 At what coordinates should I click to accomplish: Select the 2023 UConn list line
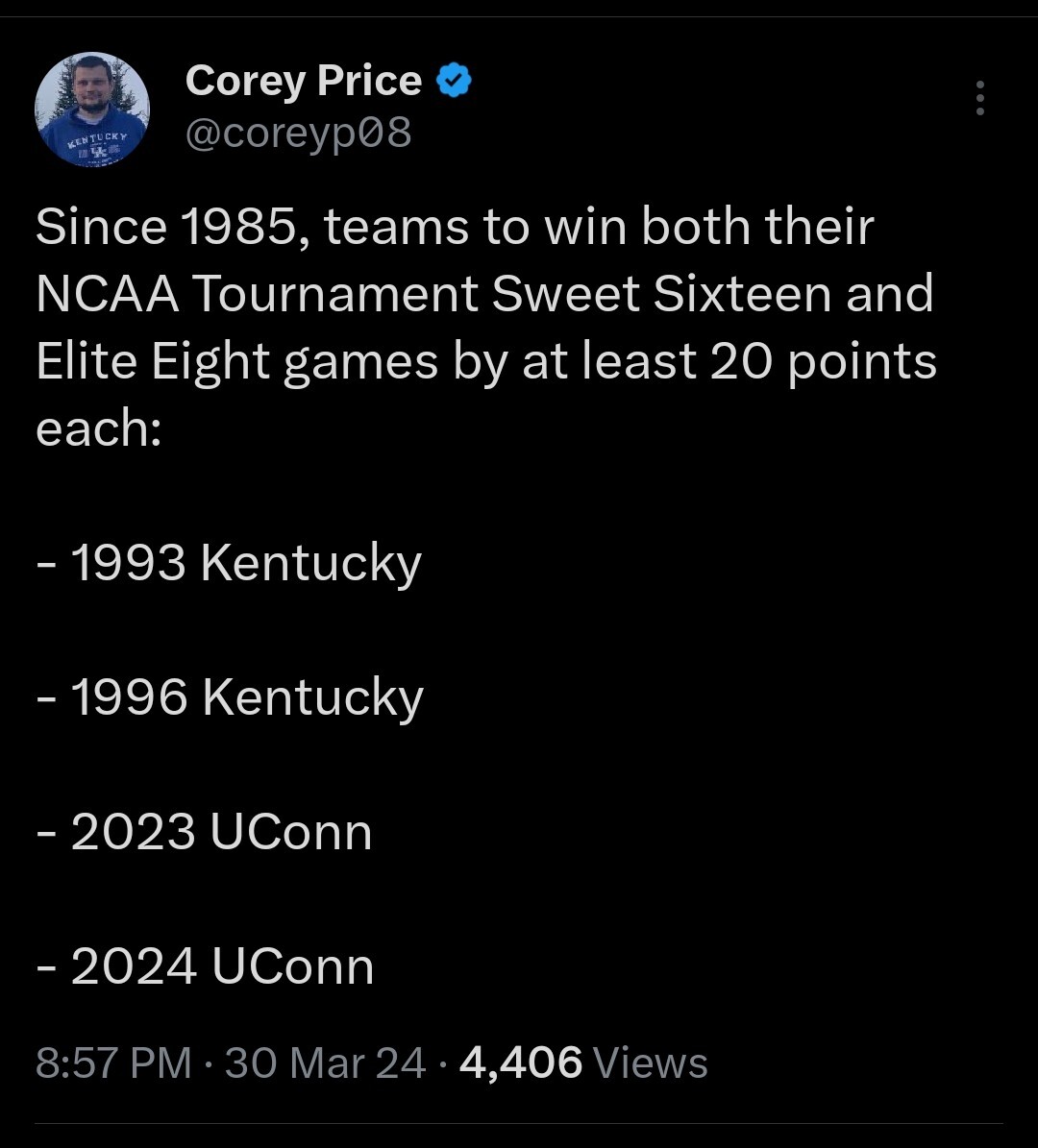click(x=204, y=832)
